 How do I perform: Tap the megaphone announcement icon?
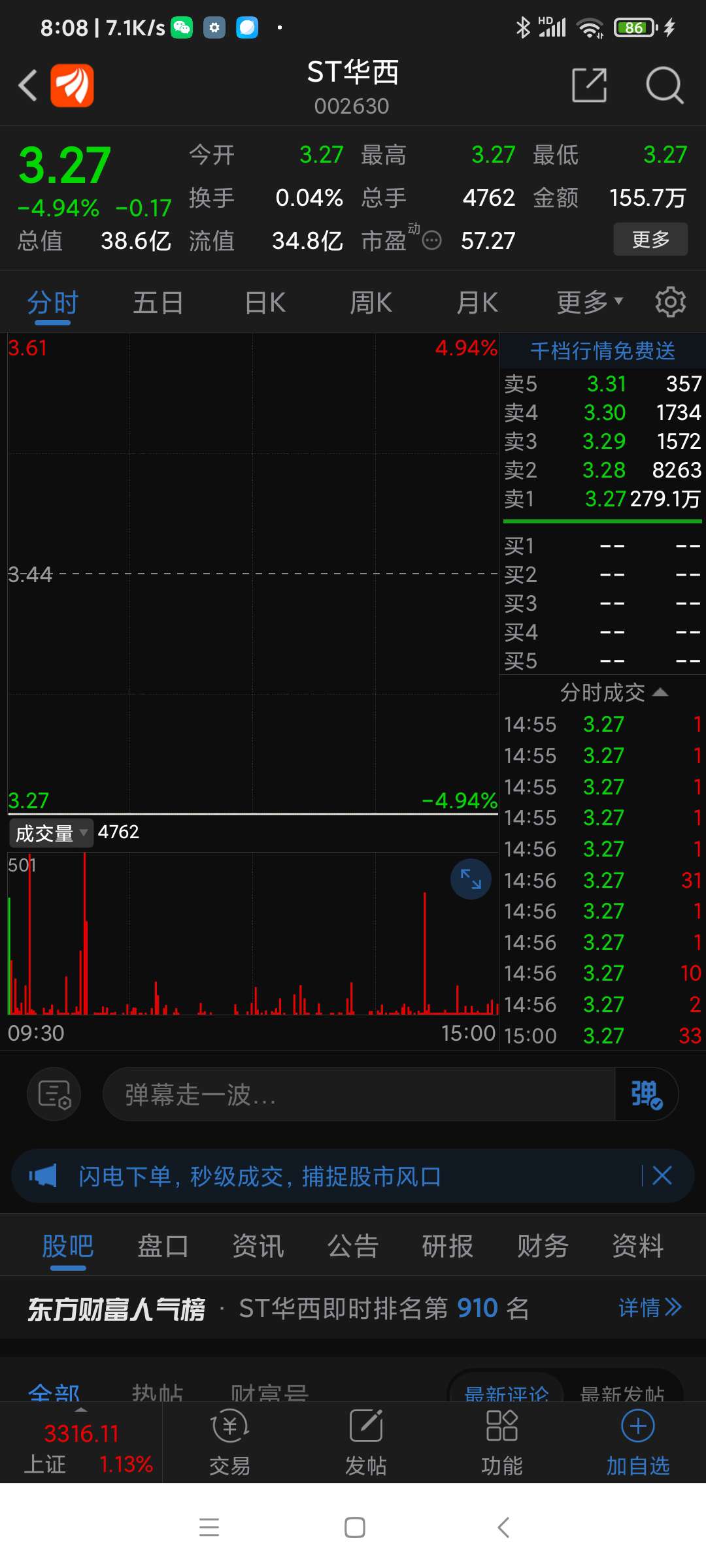[43, 1176]
